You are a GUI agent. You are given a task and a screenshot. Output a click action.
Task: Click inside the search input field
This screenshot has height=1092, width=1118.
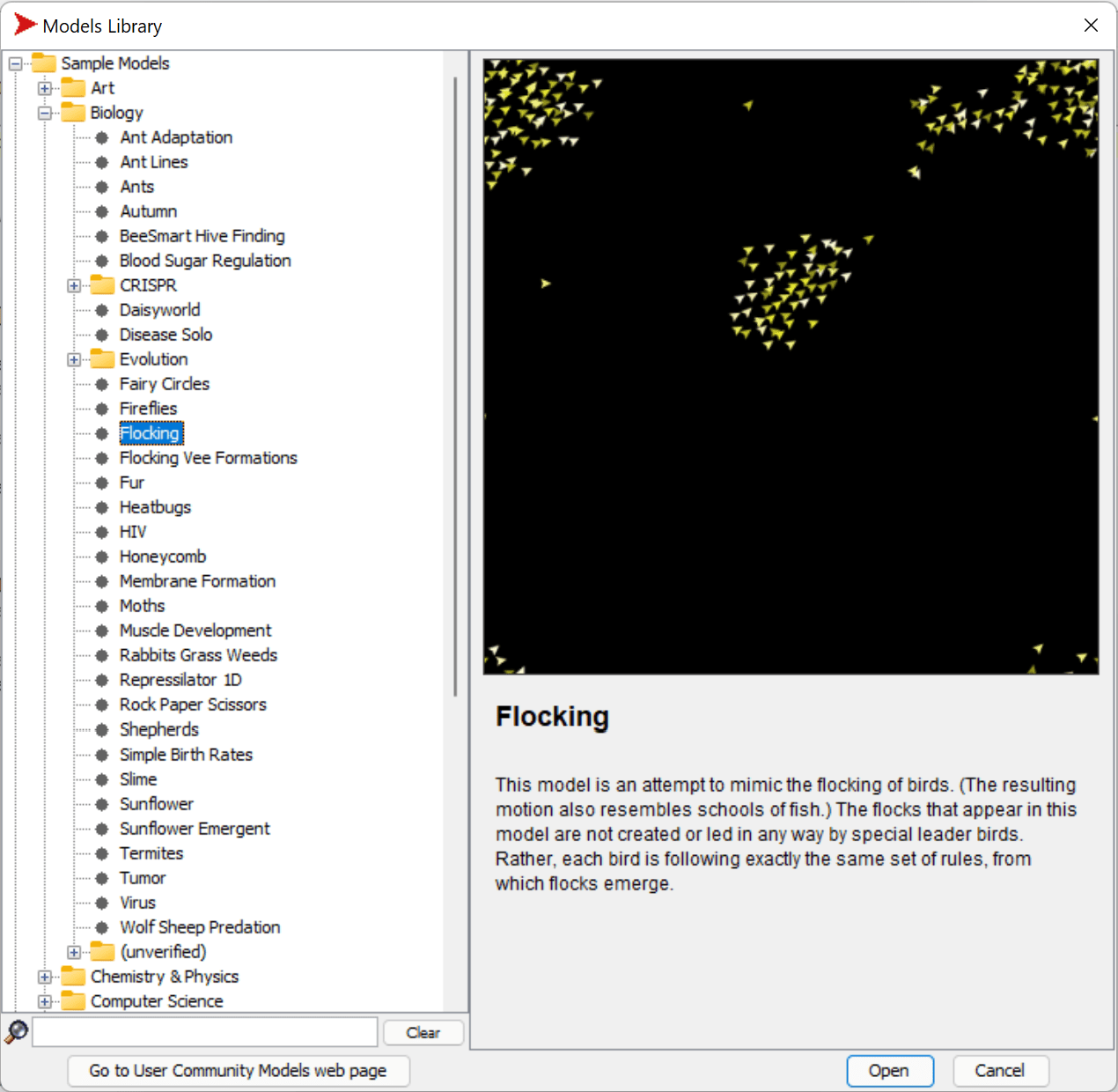(202, 1031)
